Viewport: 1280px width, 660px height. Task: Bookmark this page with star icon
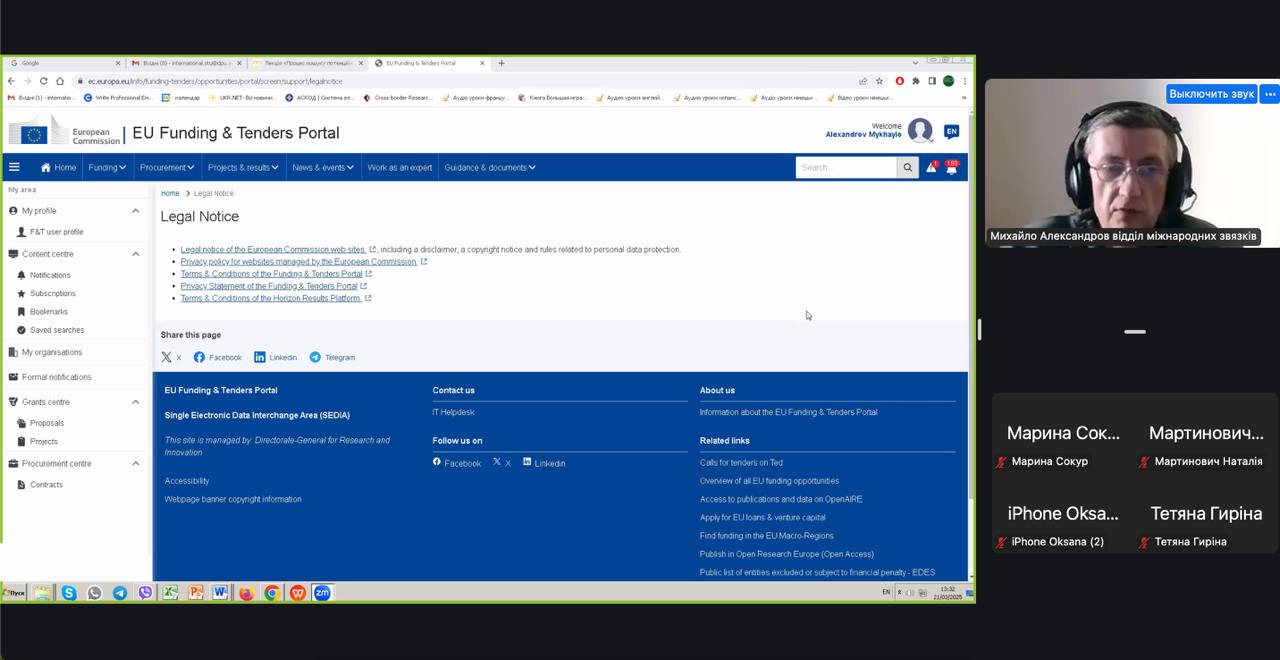coord(879,81)
